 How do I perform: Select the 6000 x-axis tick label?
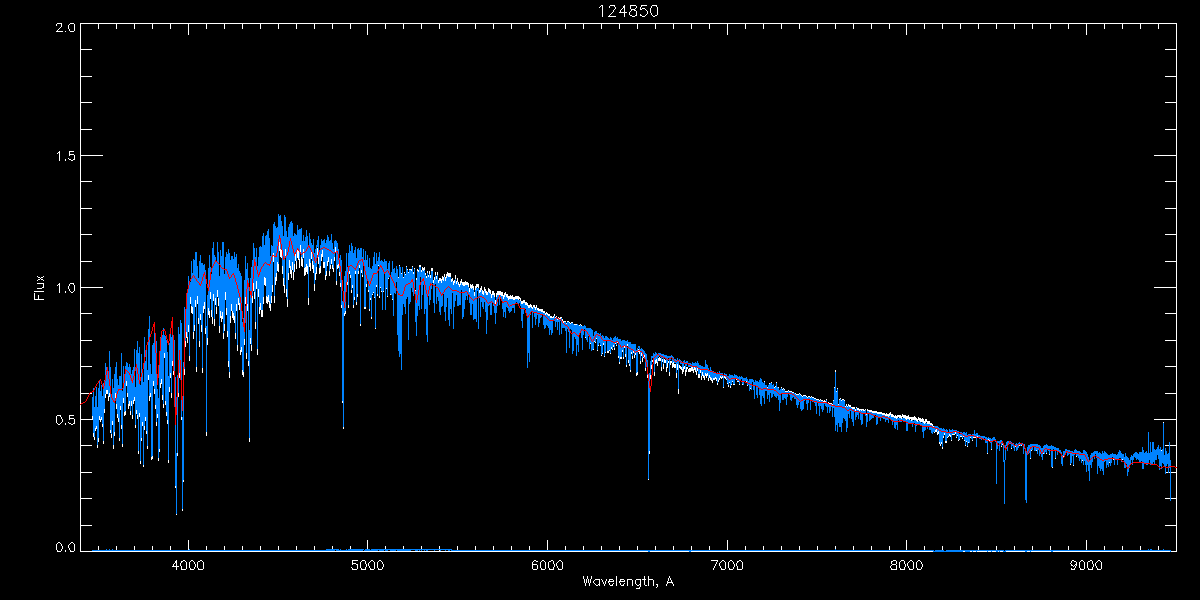[x=547, y=563]
